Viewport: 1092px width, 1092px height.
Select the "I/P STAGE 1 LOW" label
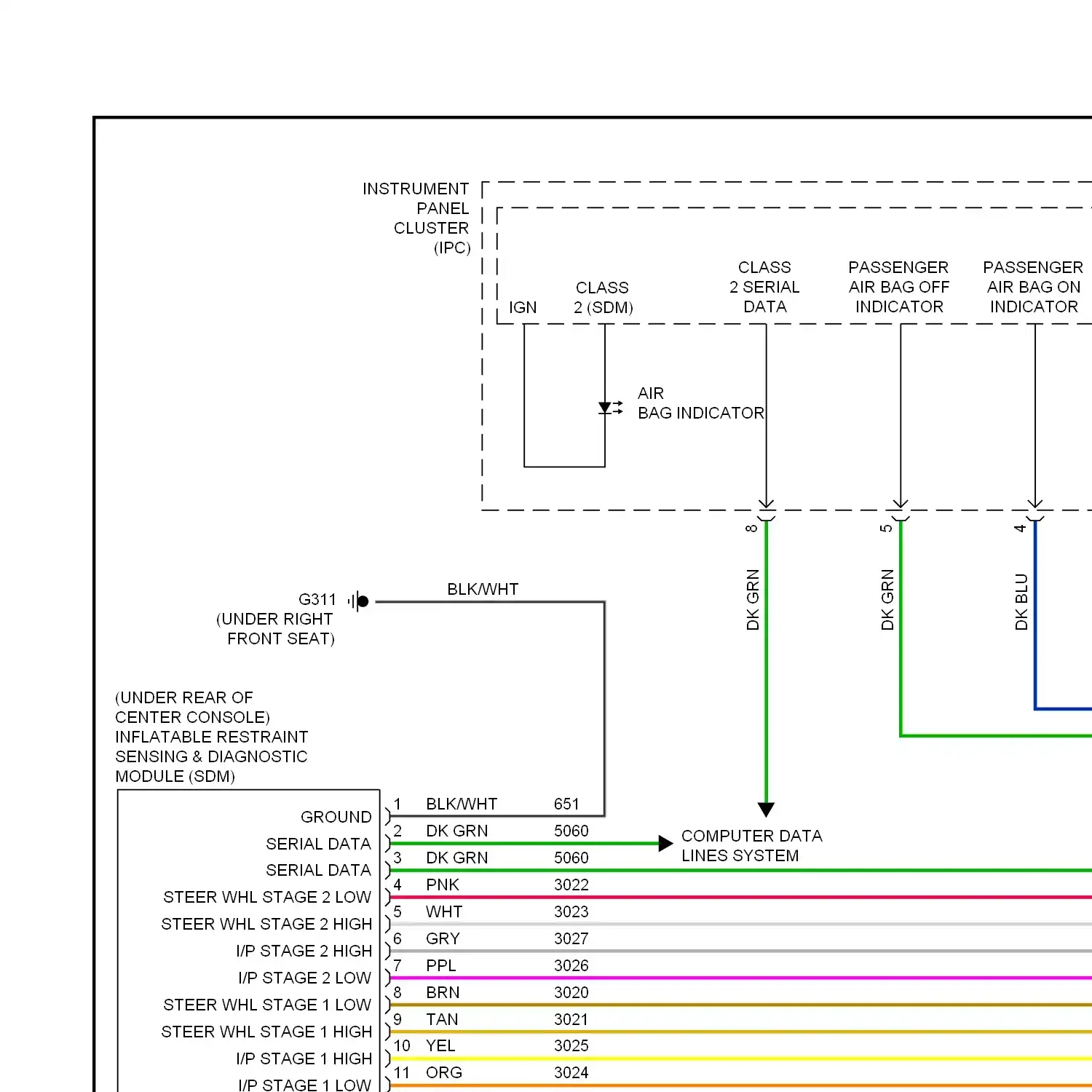point(305,1085)
